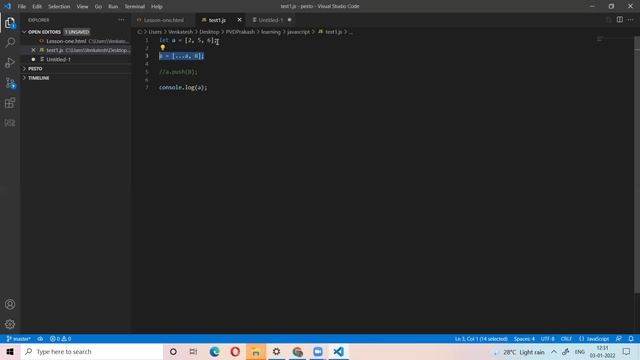640x360 pixels.
Task: Open the View menu
Action: pos(82,7)
